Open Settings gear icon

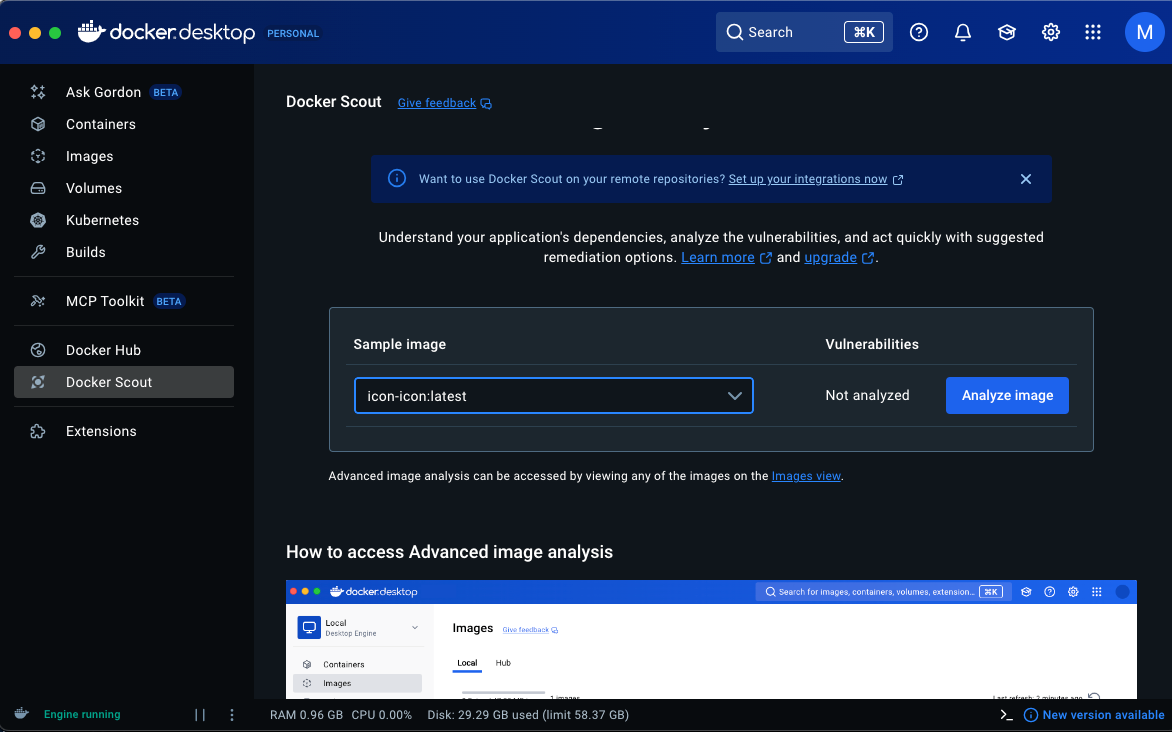pyautogui.click(x=1051, y=32)
